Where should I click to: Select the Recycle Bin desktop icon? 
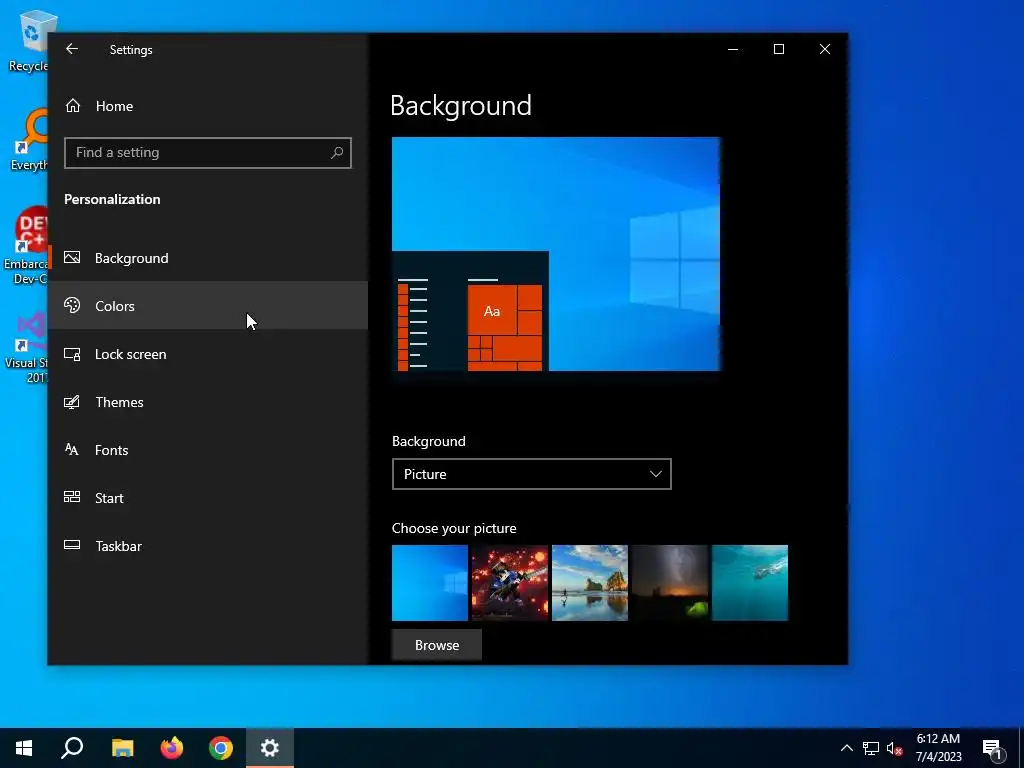(x=28, y=40)
